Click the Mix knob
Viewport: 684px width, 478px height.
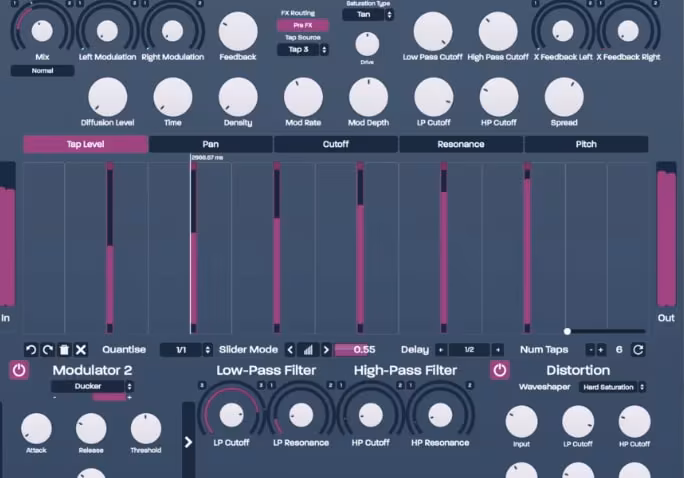(x=42, y=31)
